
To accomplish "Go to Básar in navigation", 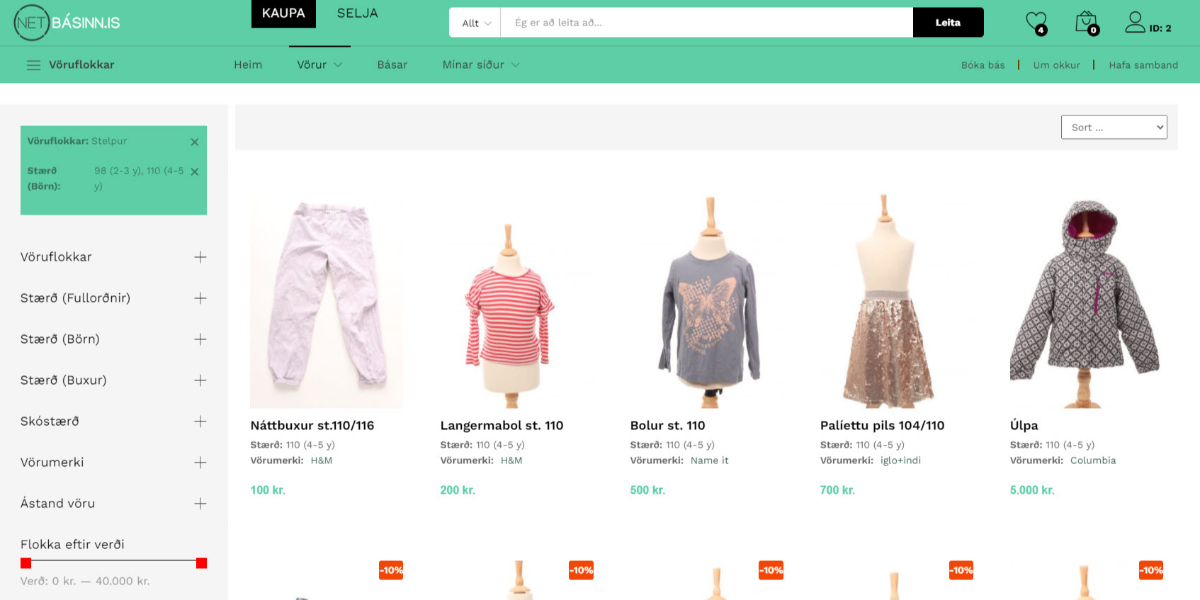I will coord(392,65).
